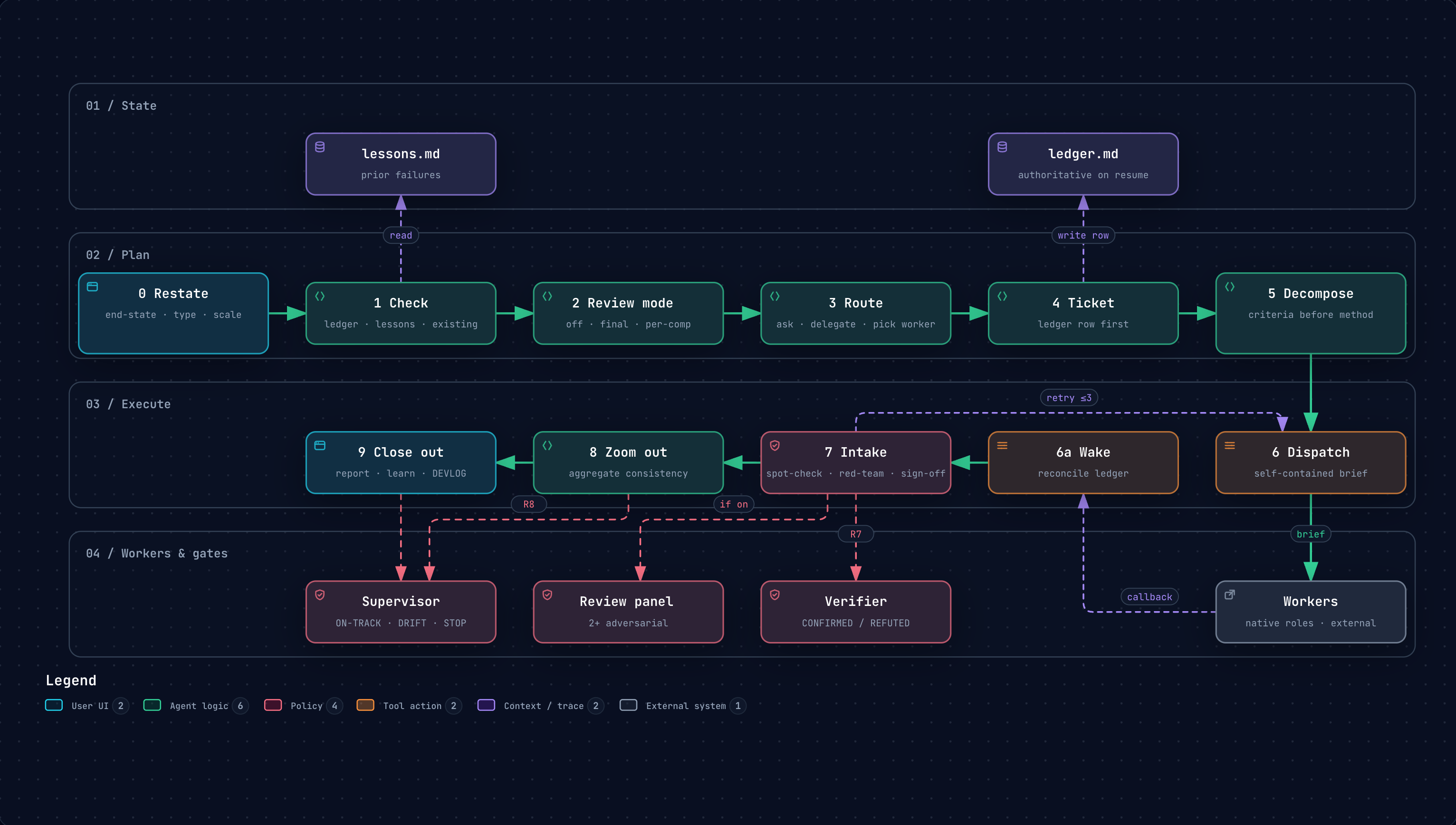Click the database icon in ledger.md node
1456x825 pixels.
1002,147
